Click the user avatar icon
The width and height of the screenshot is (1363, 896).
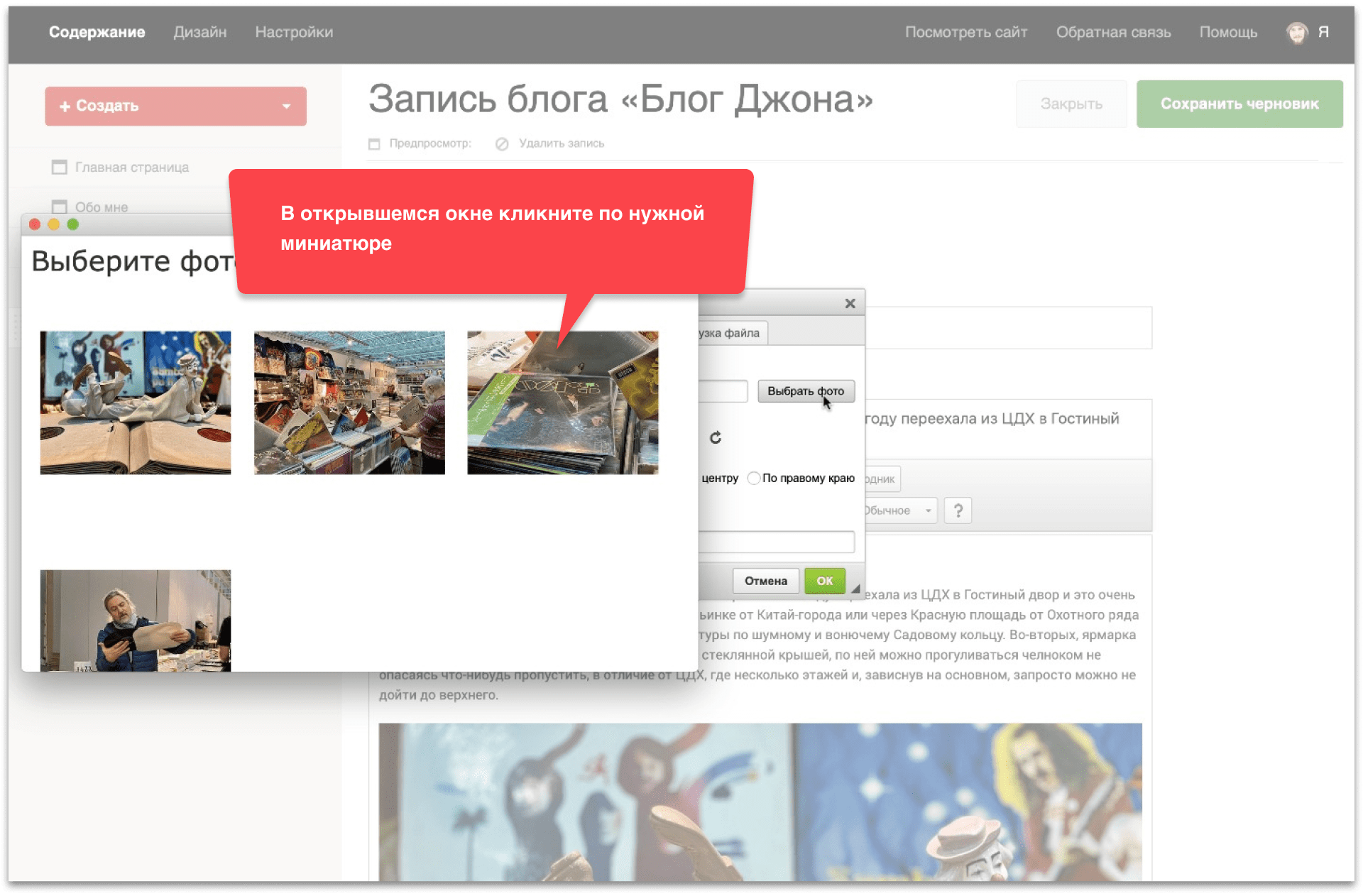pos(1297,33)
